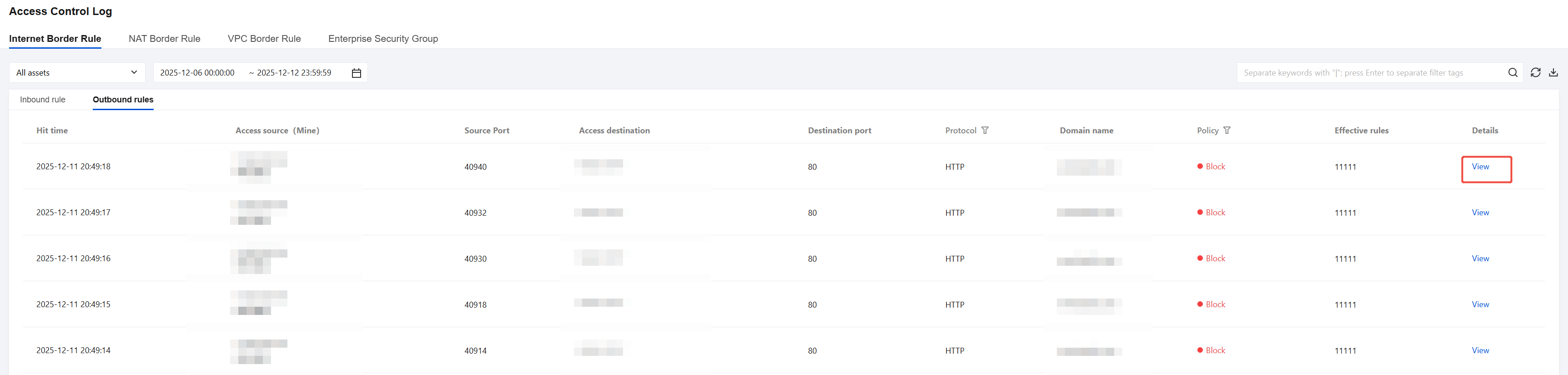Click hit time 2025-12-11 20:49:16

pyautogui.click(x=73, y=259)
